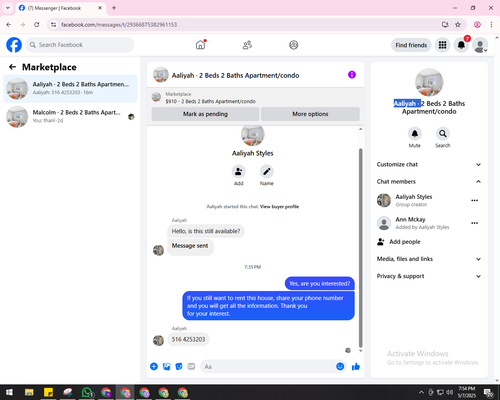
Task: Open Aaliyah 2 Beds 2 Baths conversation
Action: [x=70, y=88]
